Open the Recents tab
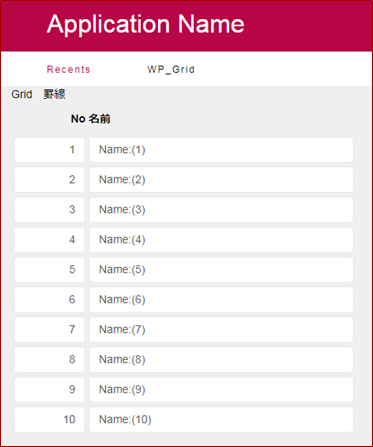 click(x=68, y=69)
